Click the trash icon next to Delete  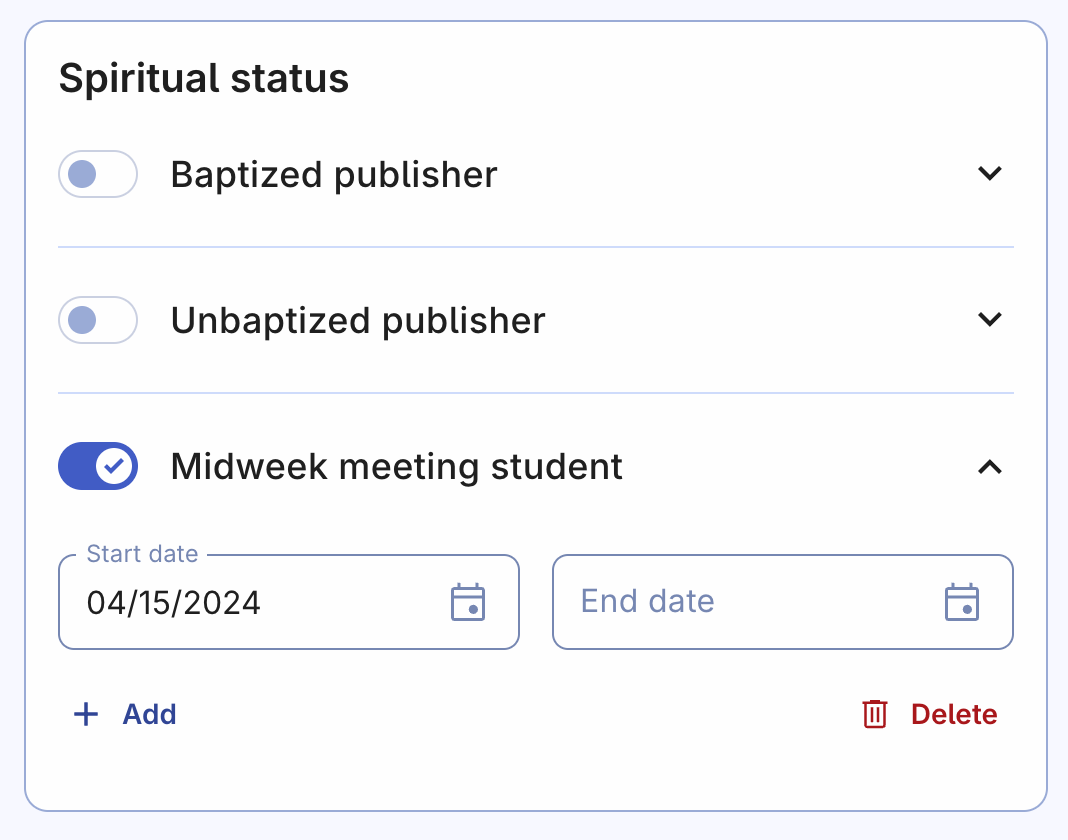[x=873, y=714]
